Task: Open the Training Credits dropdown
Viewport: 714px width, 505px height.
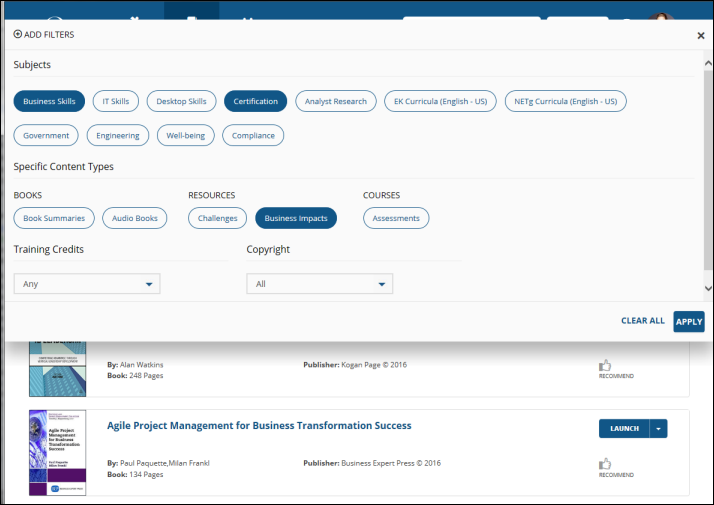Action: (x=87, y=284)
